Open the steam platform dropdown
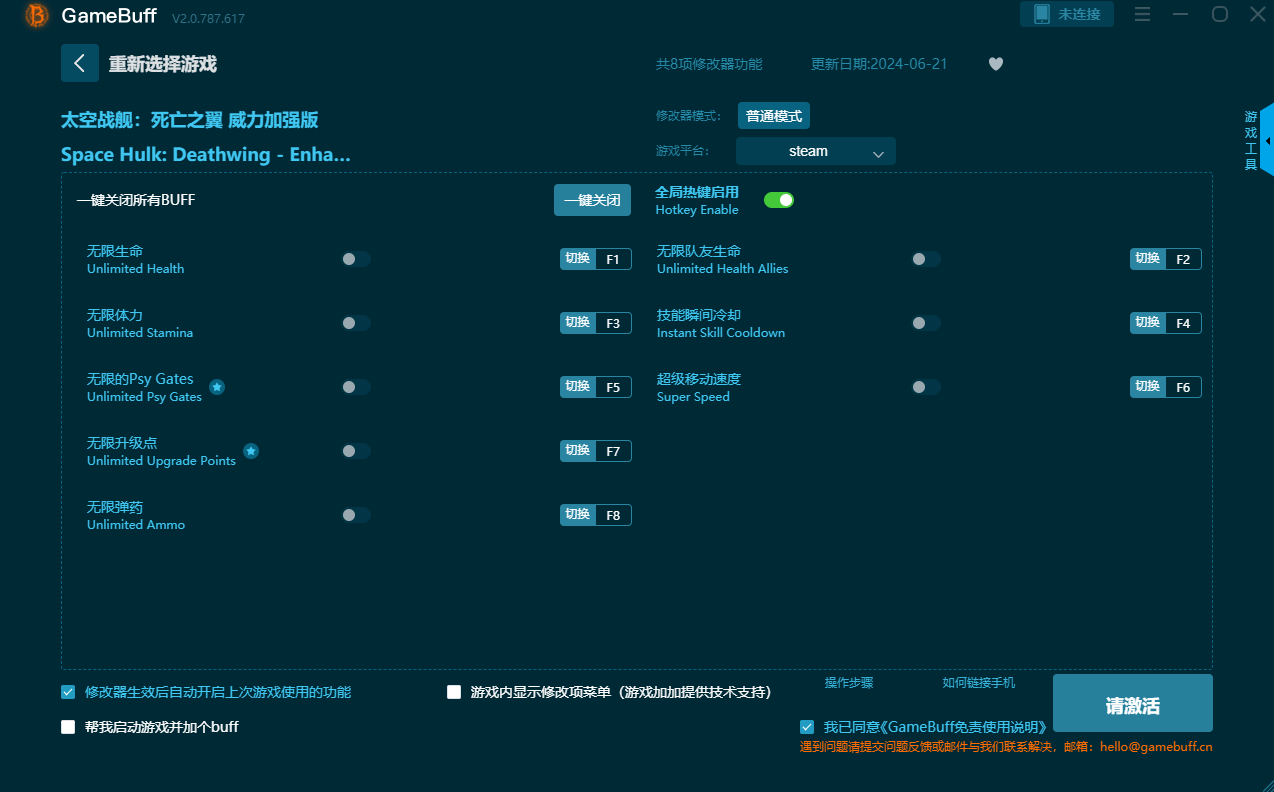Screen dimensions: 1274x792 (x=816, y=151)
